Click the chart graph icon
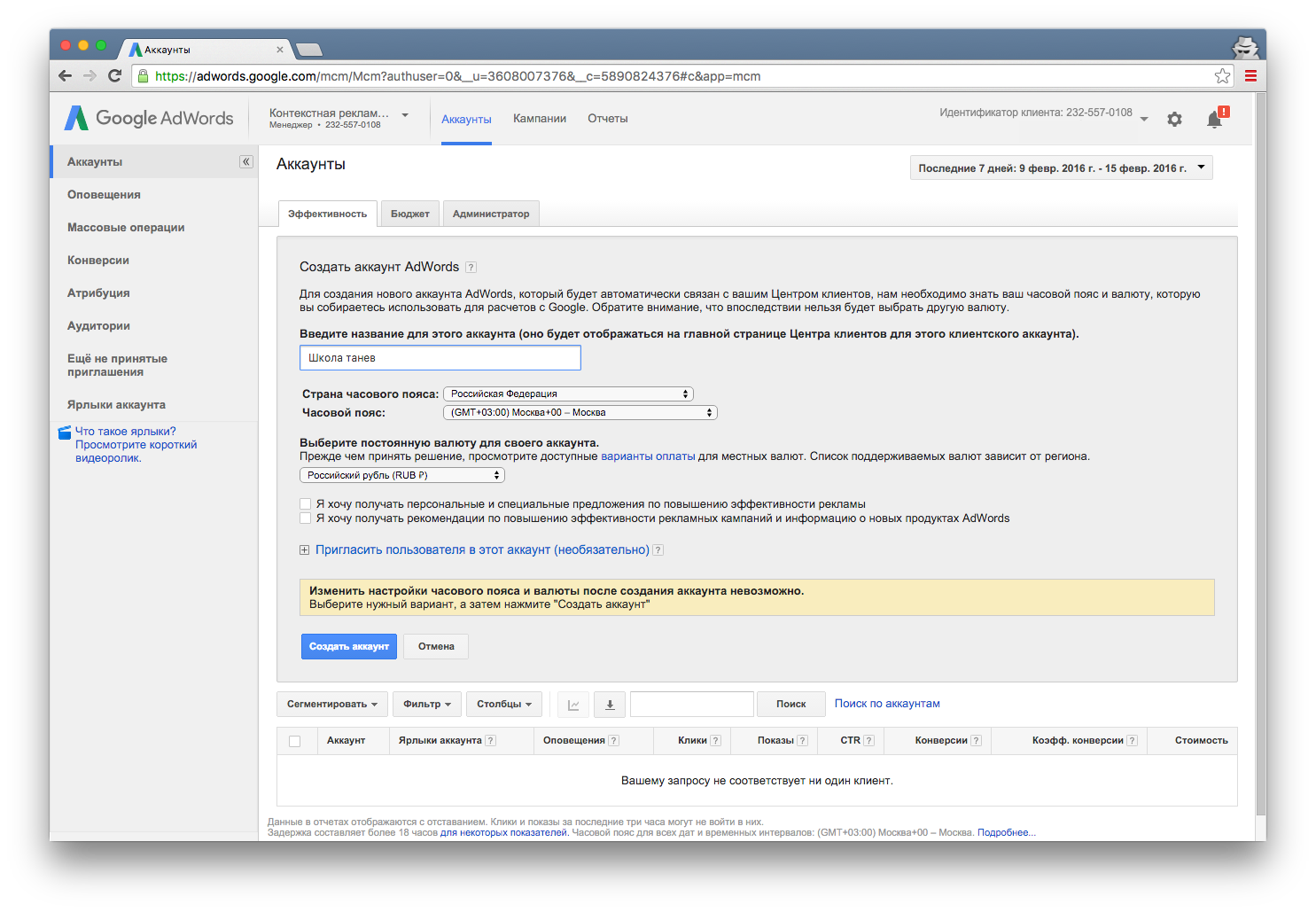 click(573, 705)
